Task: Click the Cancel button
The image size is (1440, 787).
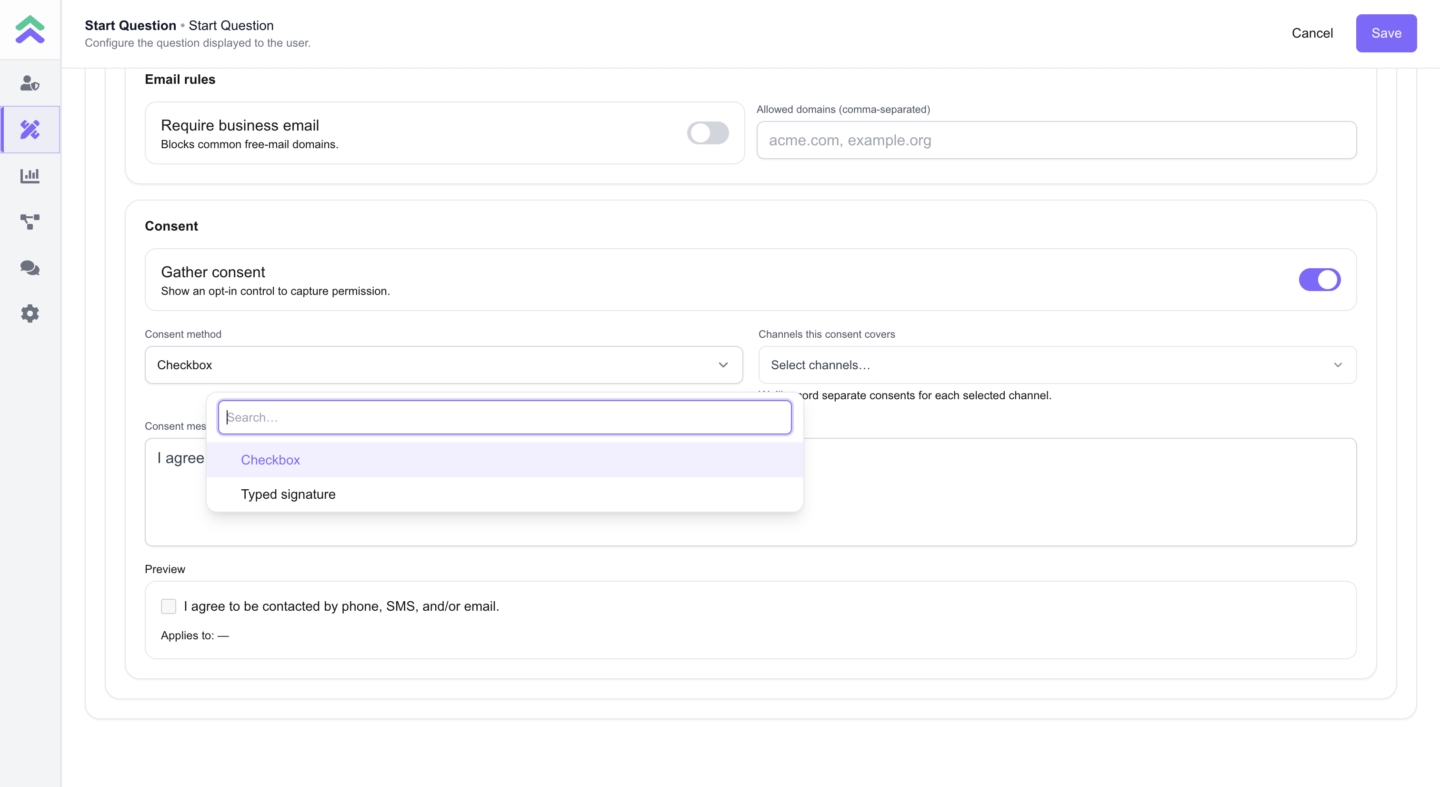Action: [1312, 33]
